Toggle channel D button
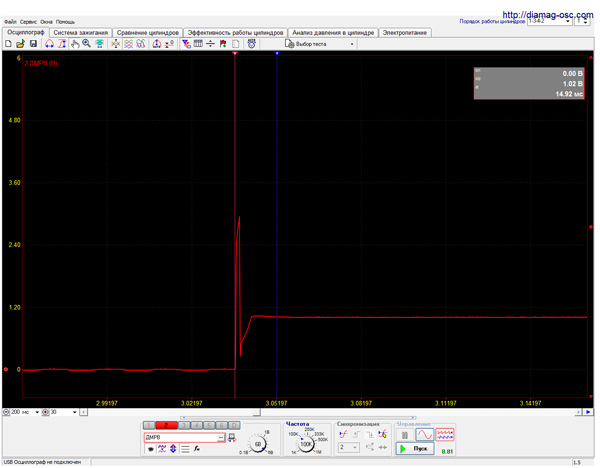The height and width of the screenshot is (468, 600). [234, 425]
